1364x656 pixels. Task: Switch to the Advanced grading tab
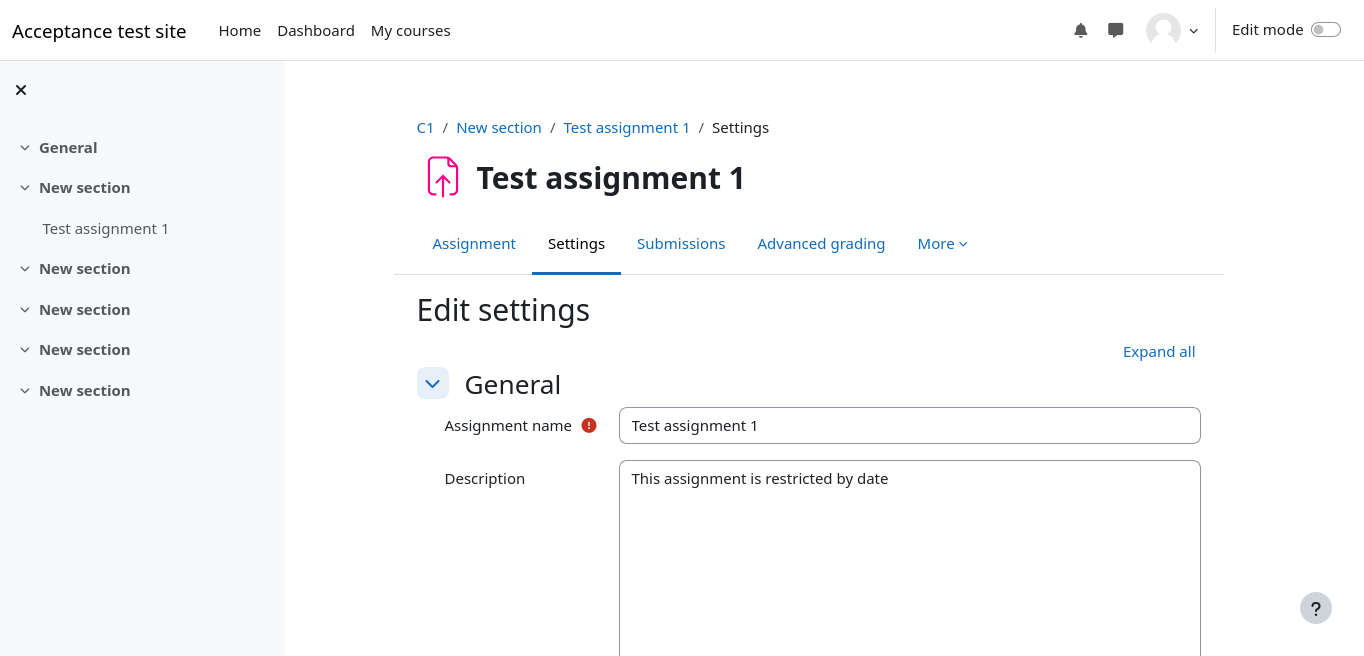point(821,244)
